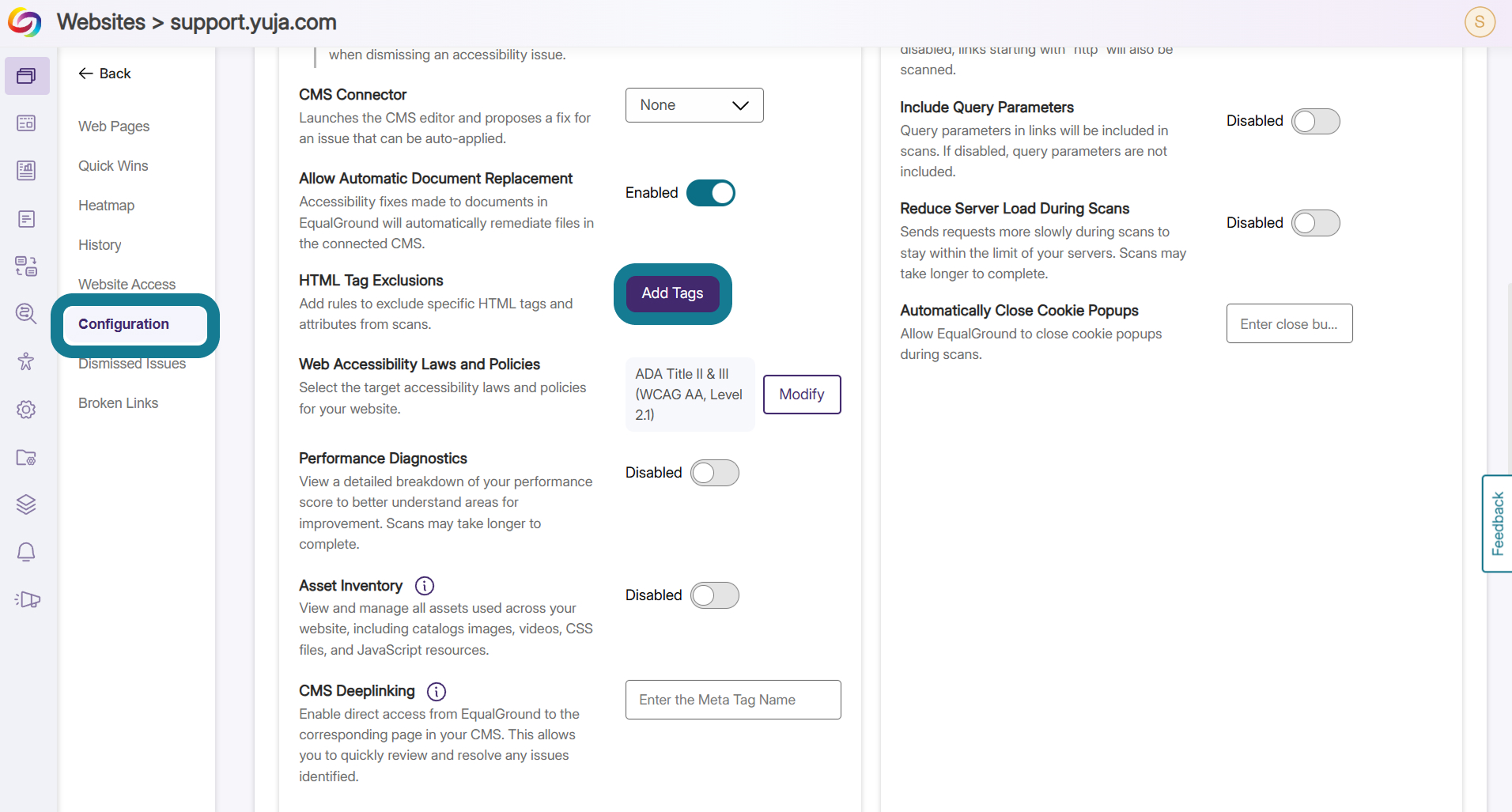1512x812 pixels.
Task: Open the layers stack icon in sidebar
Action: pyautogui.click(x=26, y=504)
